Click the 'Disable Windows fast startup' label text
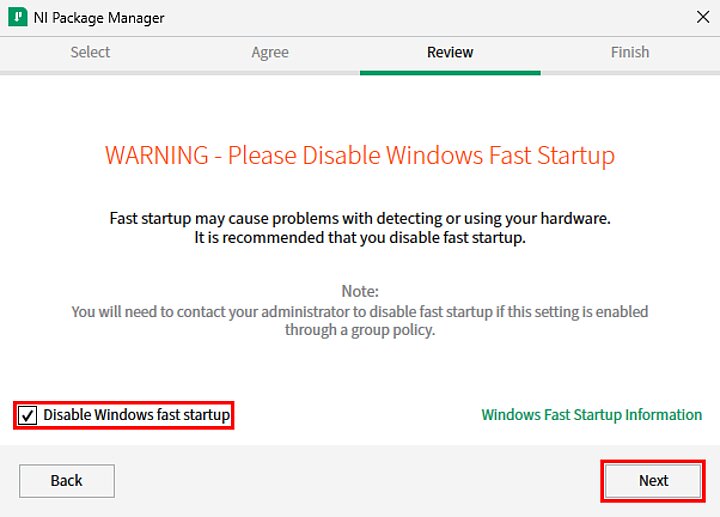The image size is (720, 517). click(x=137, y=415)
